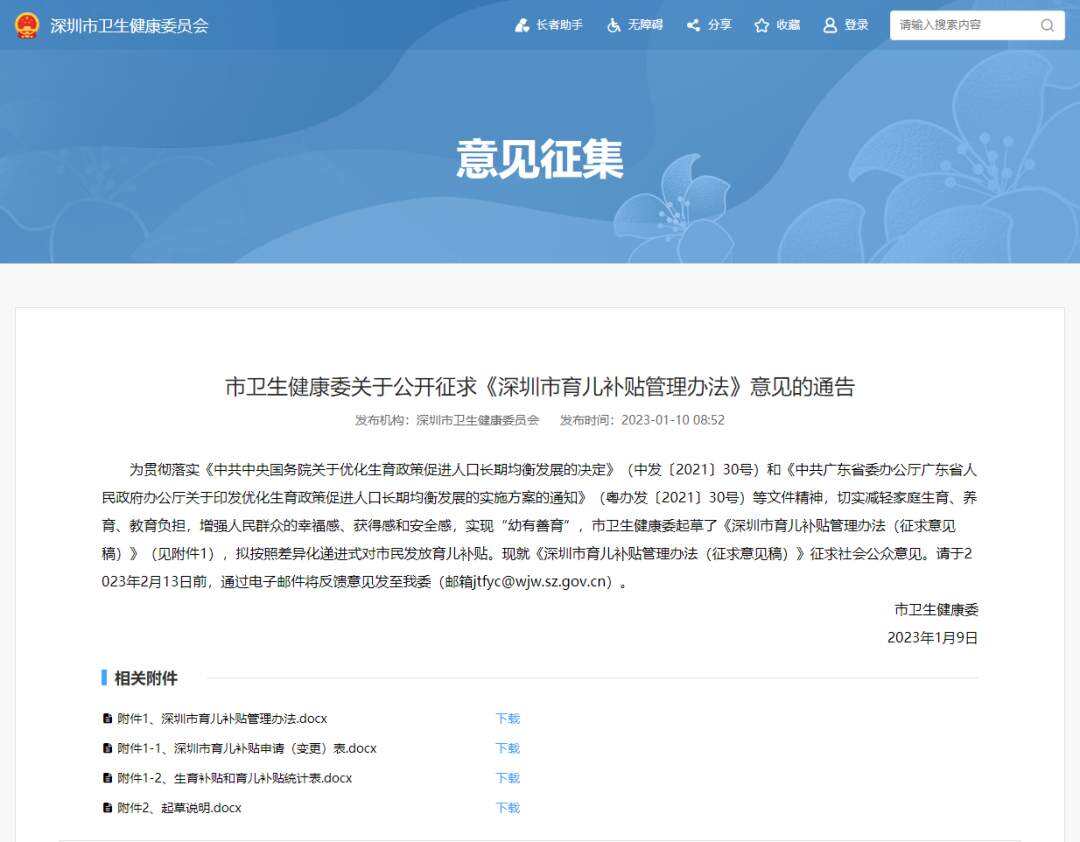Download 附件2 起草说明.docx
1080x842 pixels.
click(x=508, y=808)
